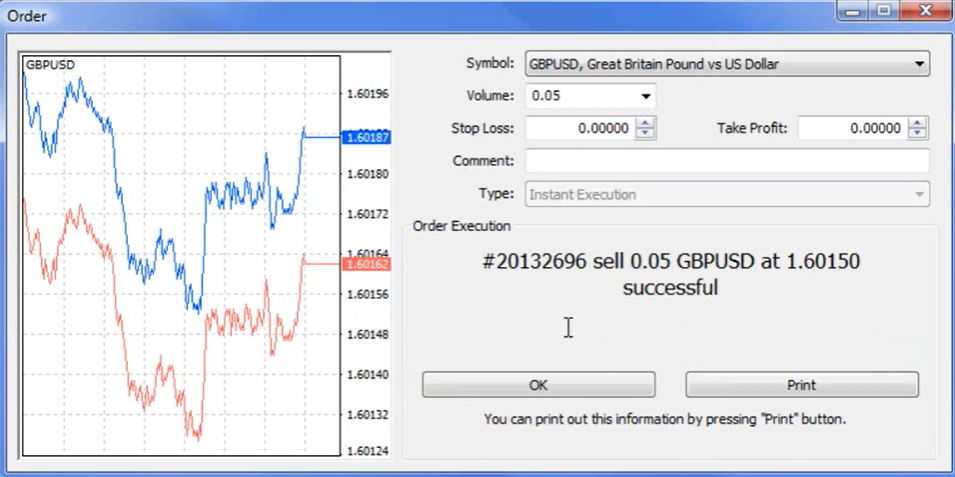955x477 pixels.
Task: Focus the Comment text field
Action: click(x=727, y=161)
